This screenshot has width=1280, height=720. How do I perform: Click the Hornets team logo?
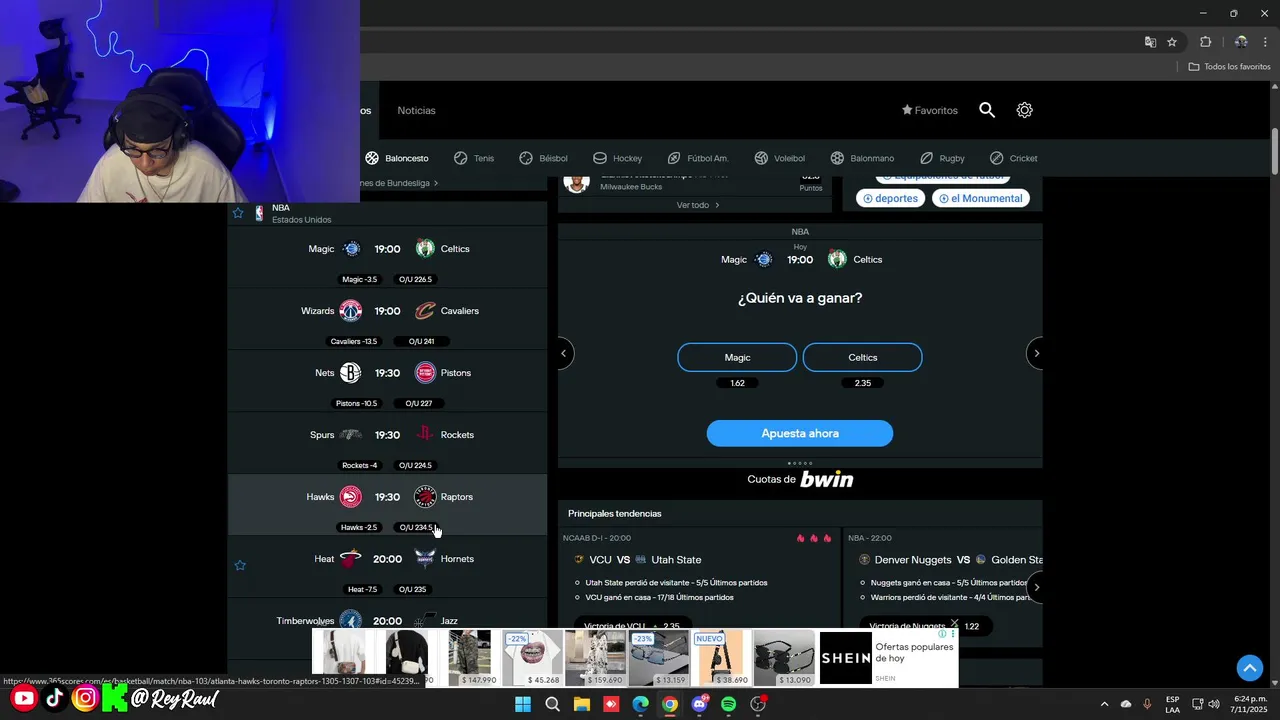tap(425, 559)
